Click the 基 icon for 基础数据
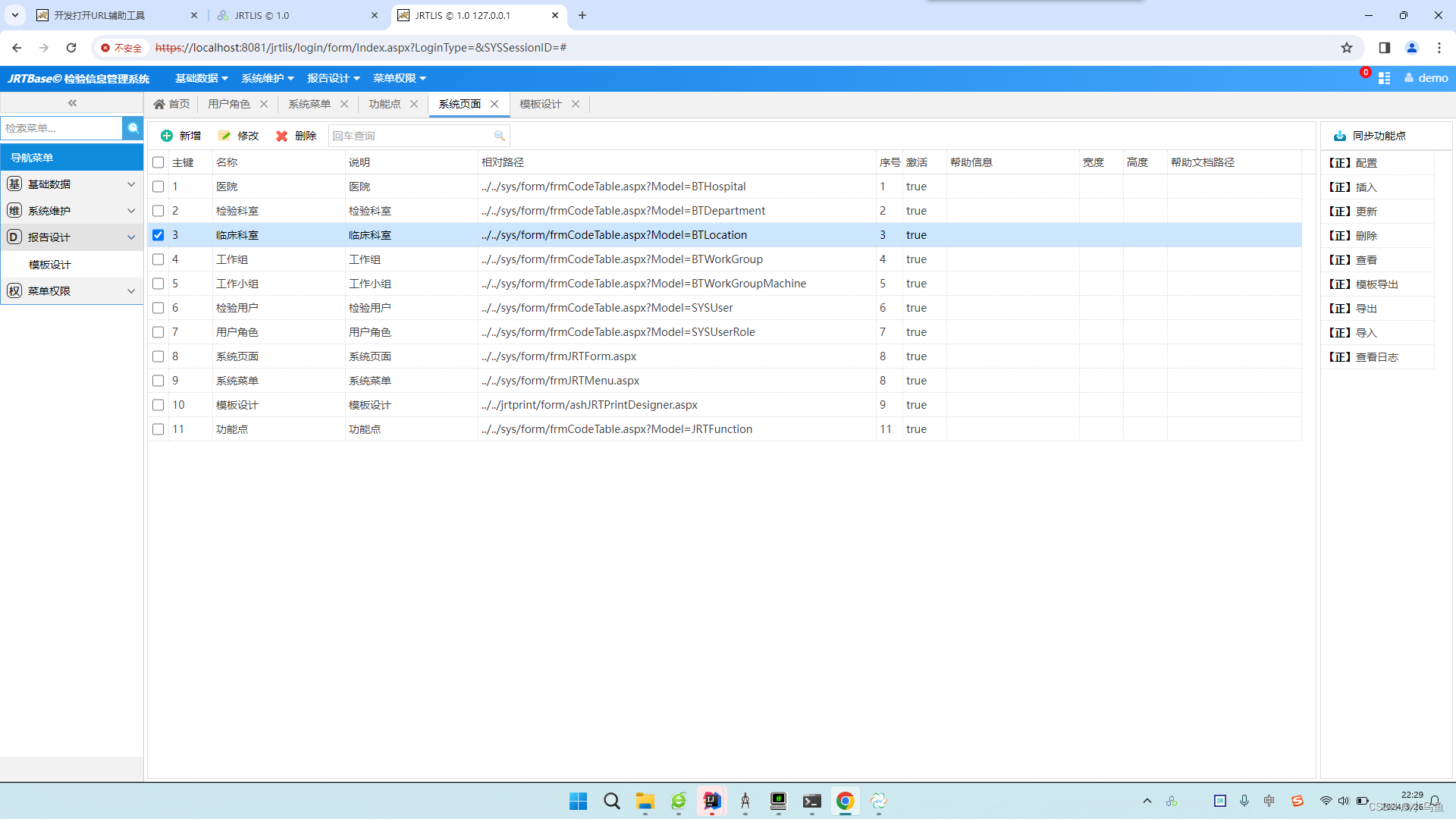 14,184
